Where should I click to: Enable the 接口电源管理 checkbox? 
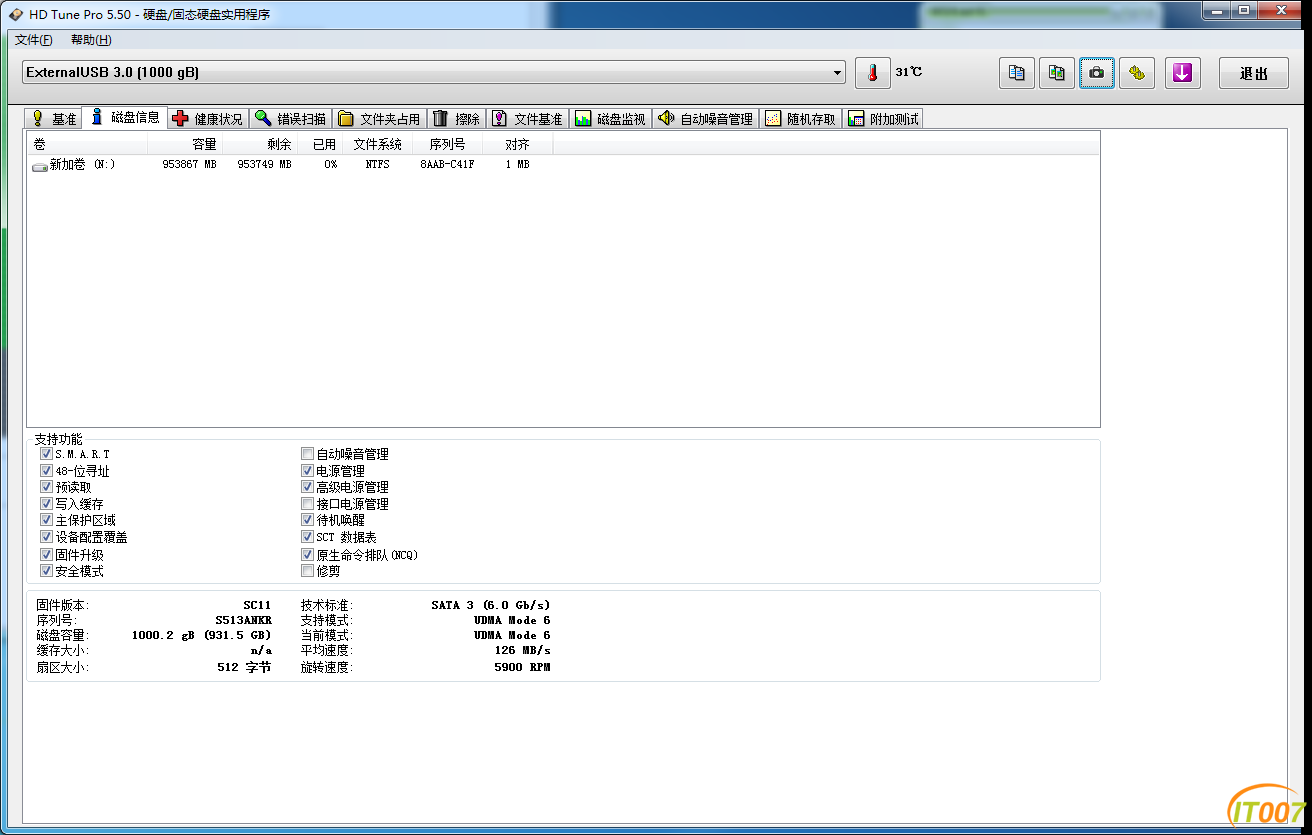pos(307,504)
